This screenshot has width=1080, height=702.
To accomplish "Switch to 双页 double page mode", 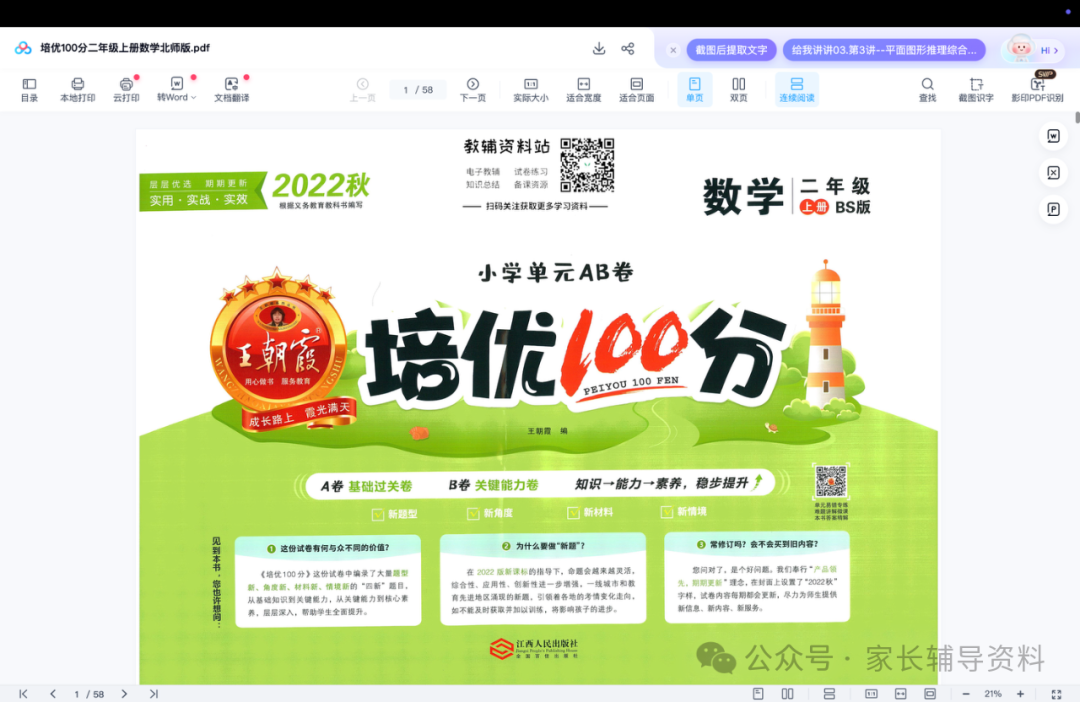I will tap(738, 90).
